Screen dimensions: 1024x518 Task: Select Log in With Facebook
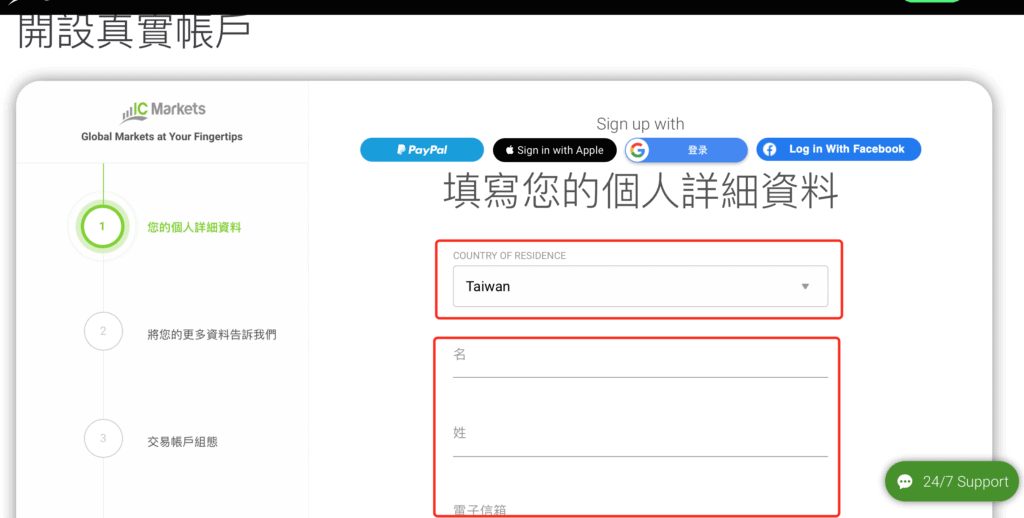coord(839,149)
